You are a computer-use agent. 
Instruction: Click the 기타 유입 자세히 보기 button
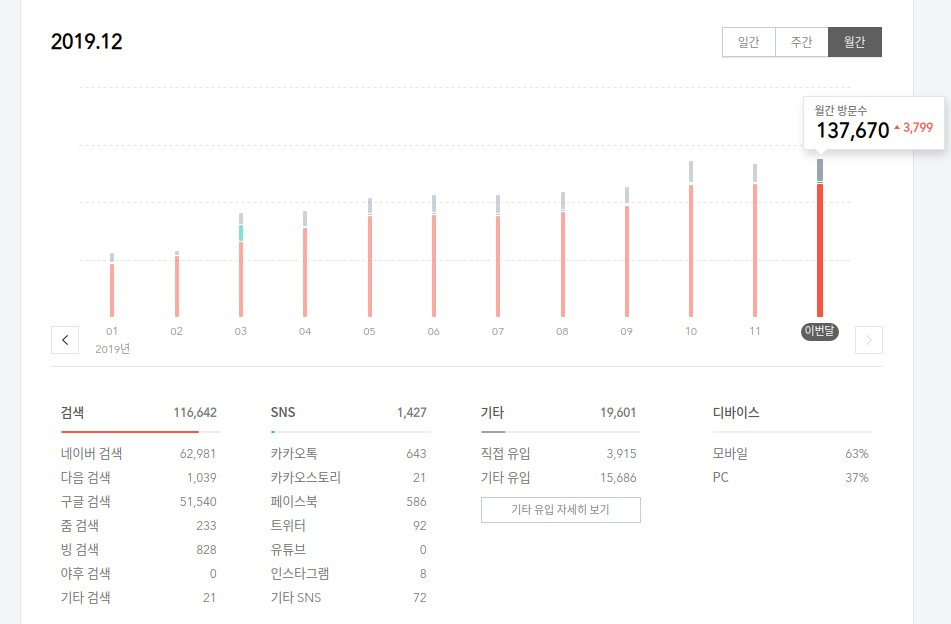[560, 510]
